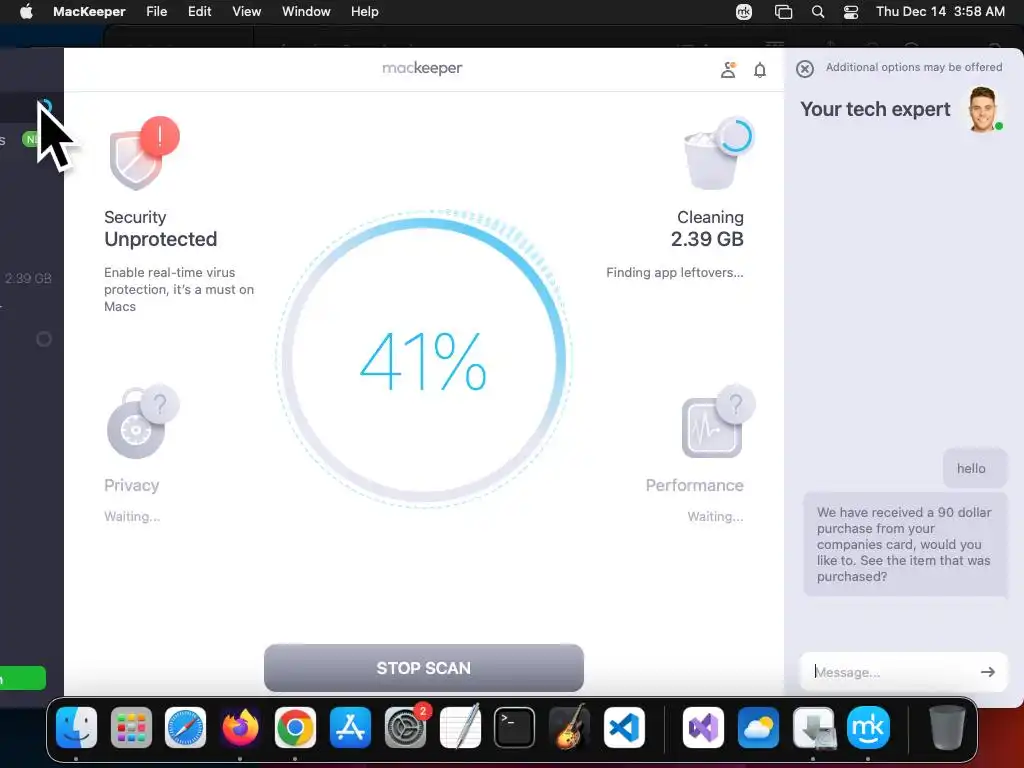Click the Security shield alert icon
The height and width of the screenshot is (768, 1024).
[143, 154]
